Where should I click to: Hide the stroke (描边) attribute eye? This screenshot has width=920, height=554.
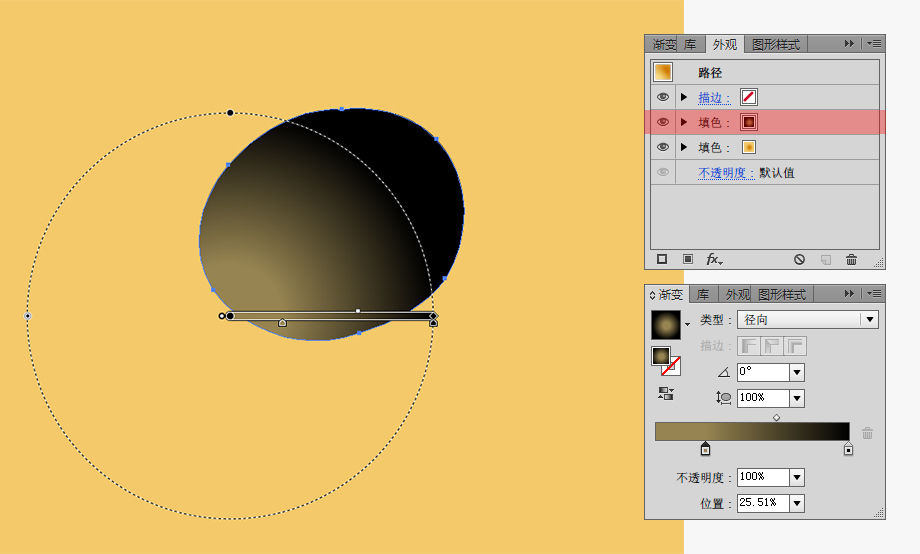(663, 97)
